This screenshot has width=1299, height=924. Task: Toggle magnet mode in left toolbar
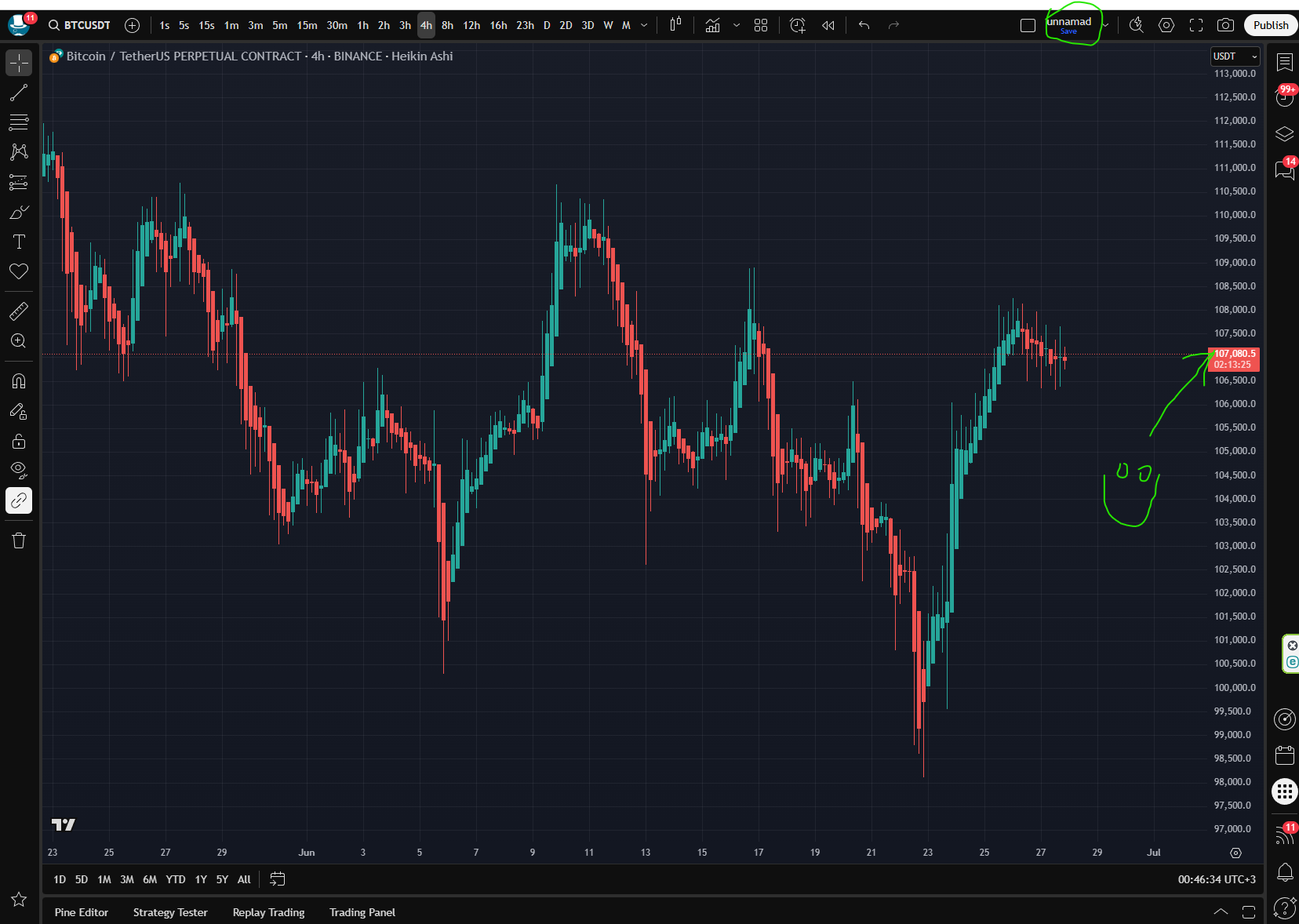[19, 381]
